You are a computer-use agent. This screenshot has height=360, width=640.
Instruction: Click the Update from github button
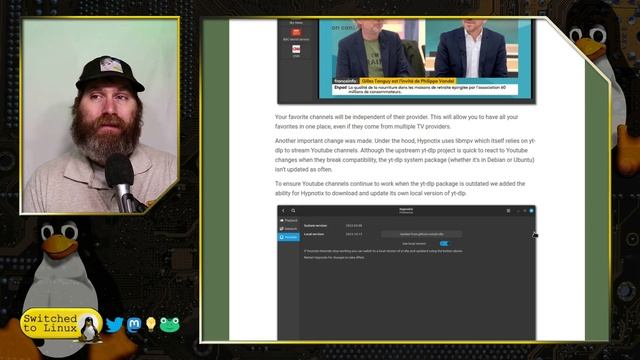(422, 234)
